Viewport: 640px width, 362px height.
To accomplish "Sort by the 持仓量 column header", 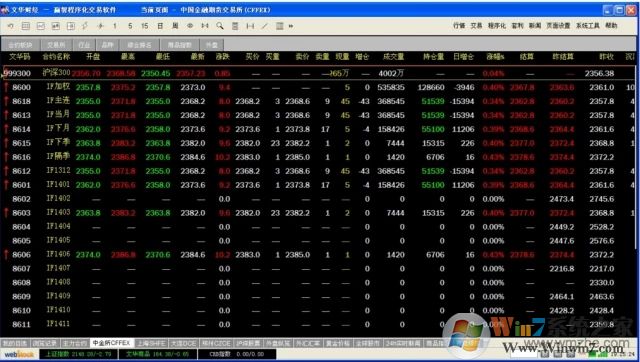I will point(433,57).
